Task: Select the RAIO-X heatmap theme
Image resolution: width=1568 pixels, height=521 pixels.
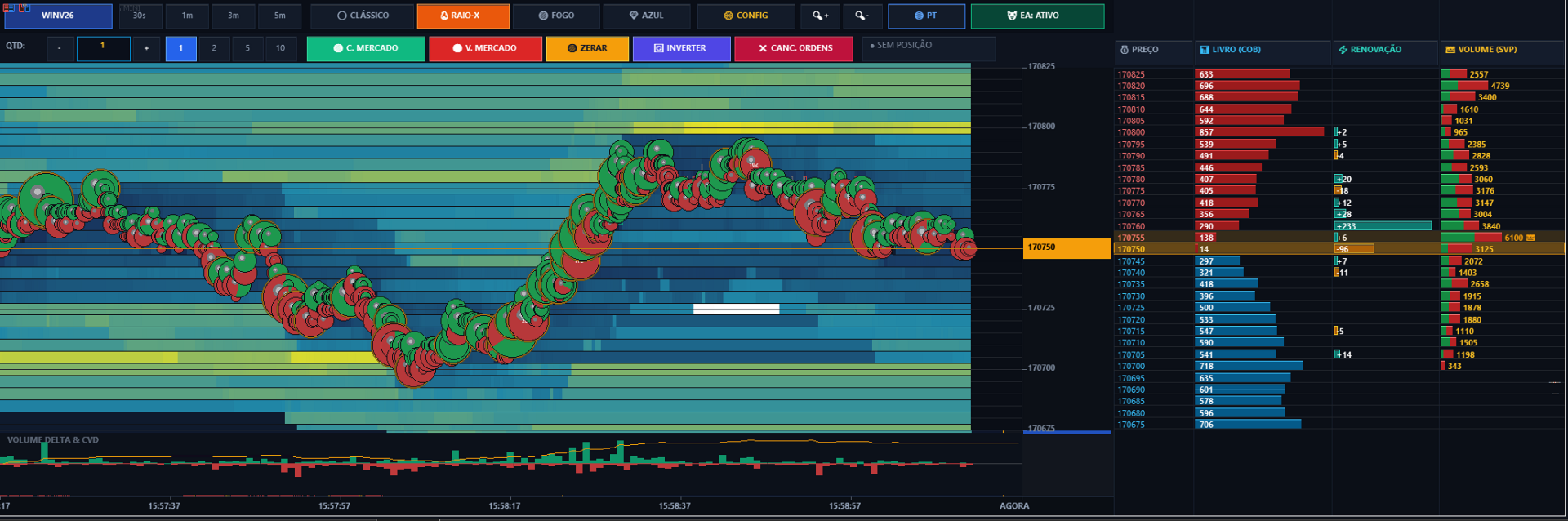Action: pyautogui.click(x=463, y=16)
